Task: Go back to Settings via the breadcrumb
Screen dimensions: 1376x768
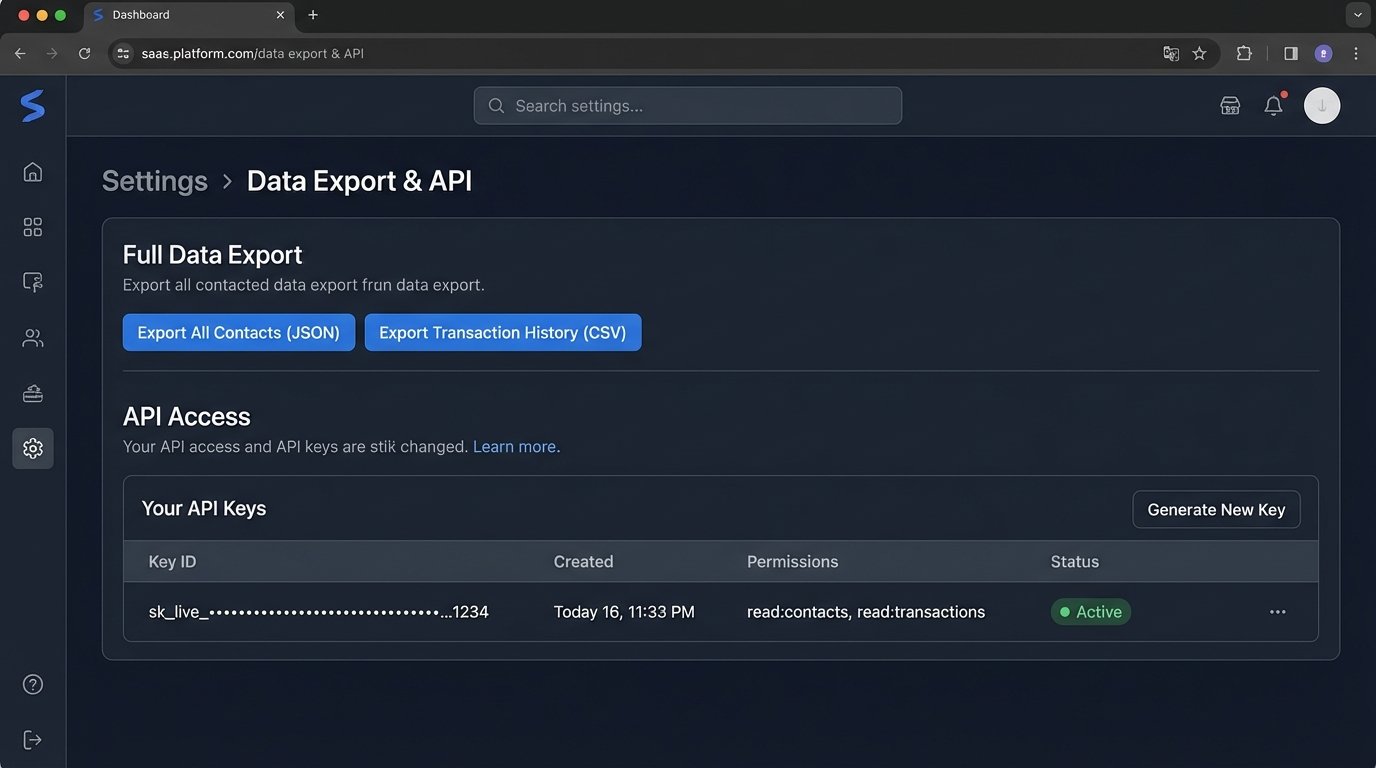Action: click(x=154, y=180)
